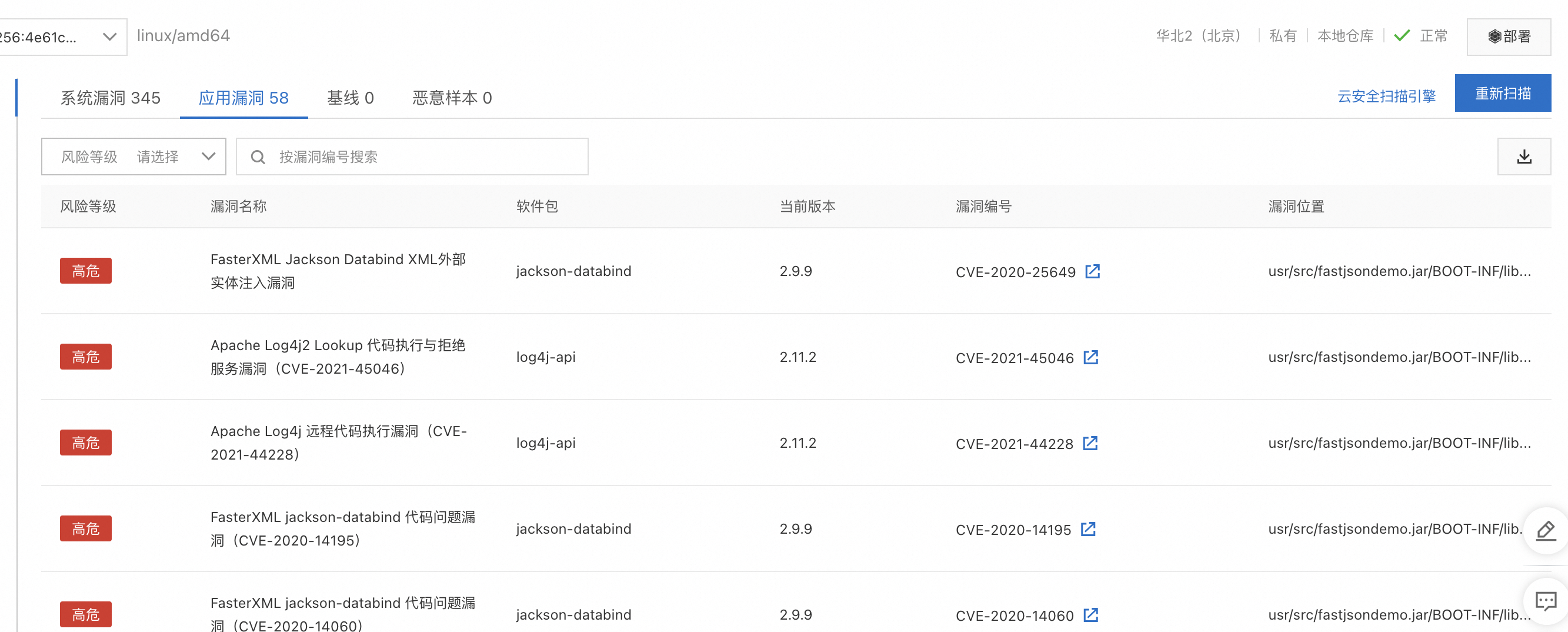1568x632 pixels.
Task: Click the 华北2（北京） region label
Action: pyautogui.click(x=1198, y=36)
